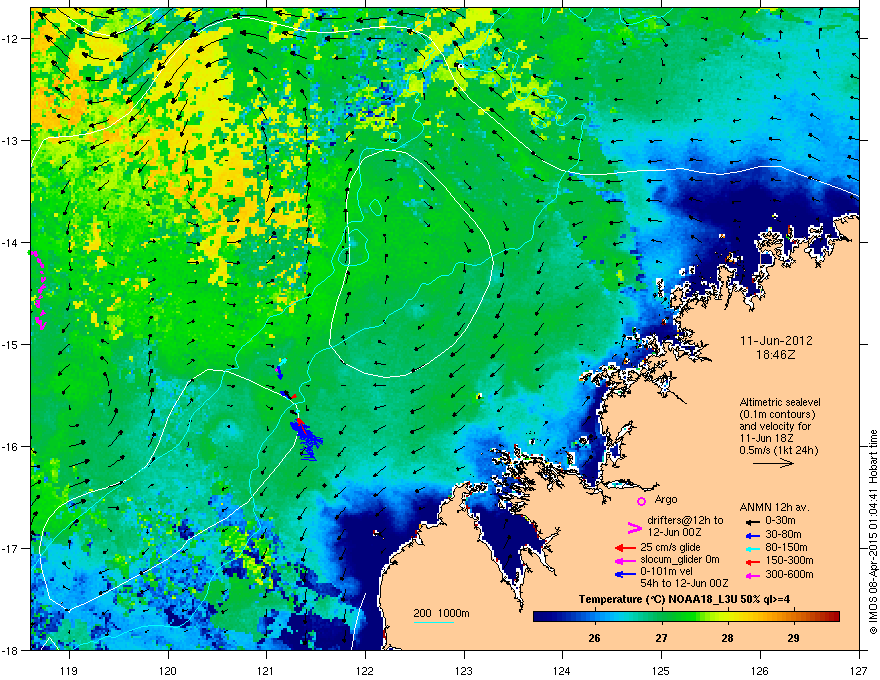Click the yellow part of colorbar above 28

[728, 617]
